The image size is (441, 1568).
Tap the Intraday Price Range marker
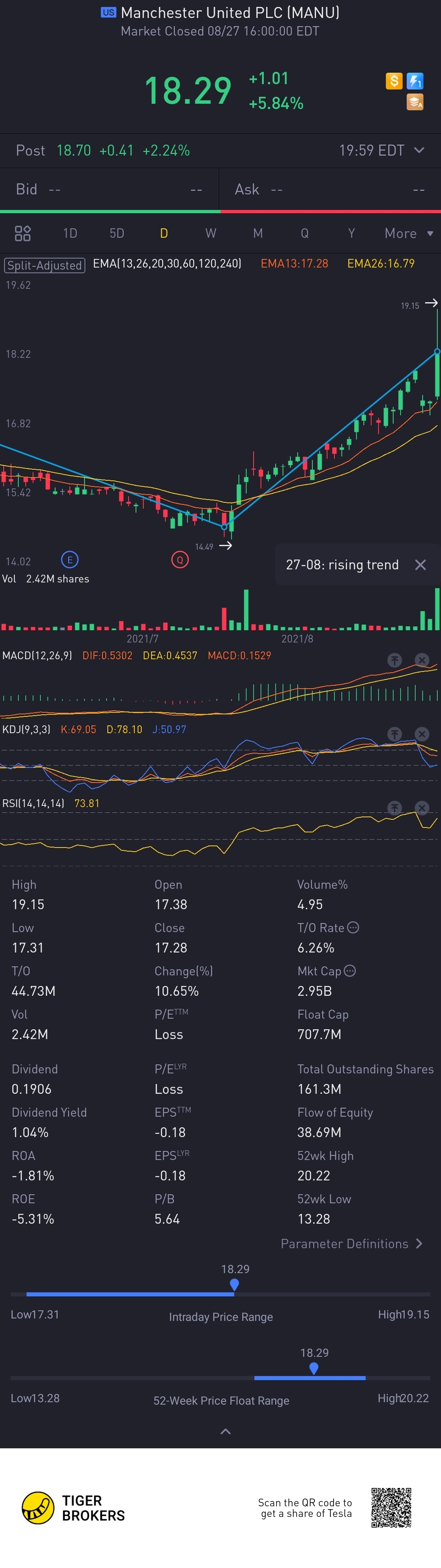point(234,1285)
